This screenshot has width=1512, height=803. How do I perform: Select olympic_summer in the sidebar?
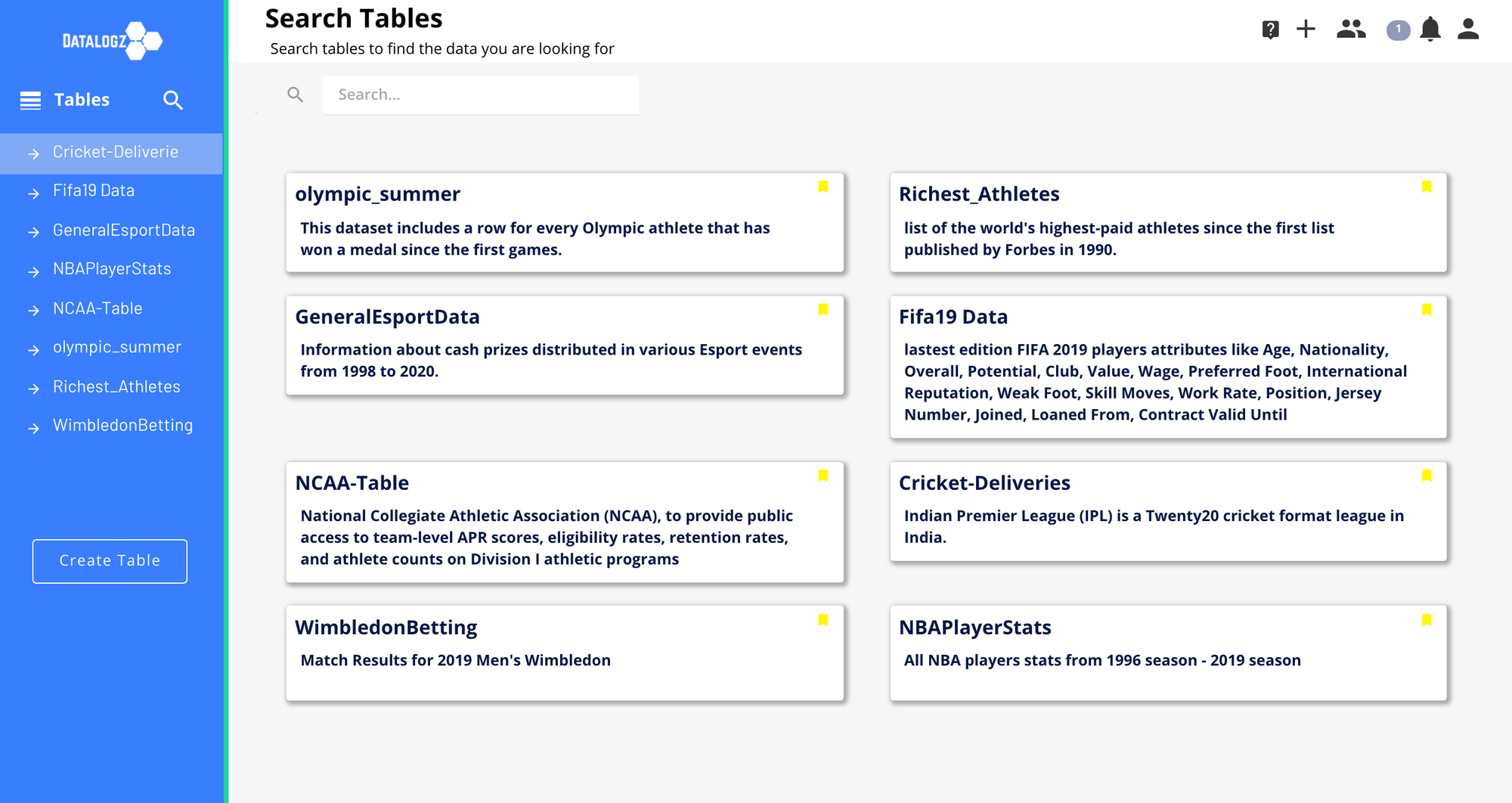click(x=117, y=347)
